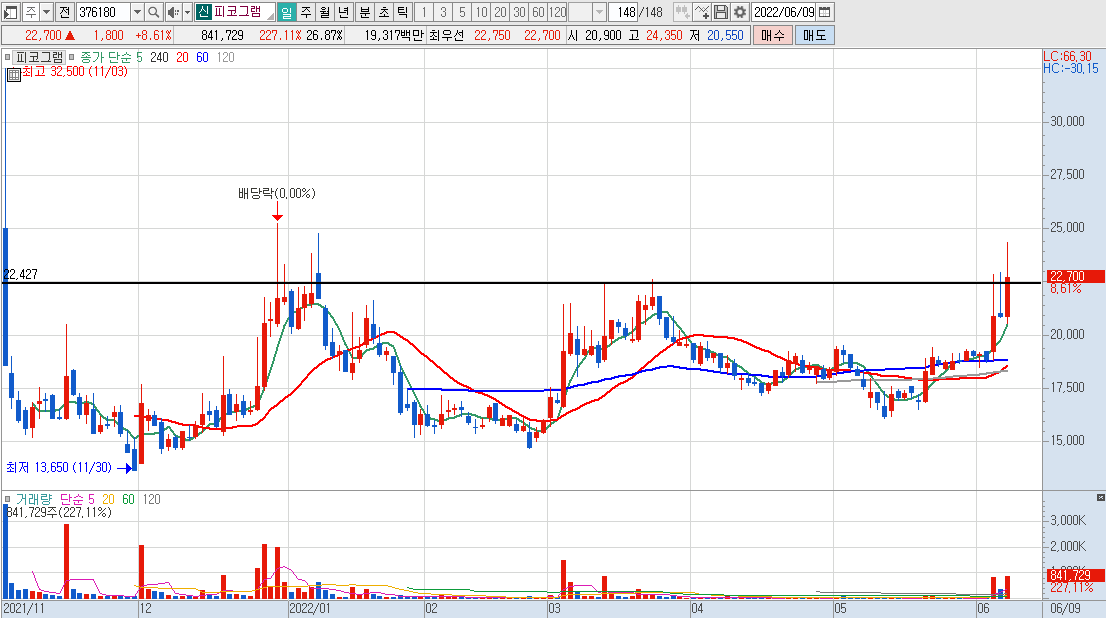Click the horizontal line label 22,427
Image resolution: width=1106 pixels, height=618 pixels.
(20, 274)
